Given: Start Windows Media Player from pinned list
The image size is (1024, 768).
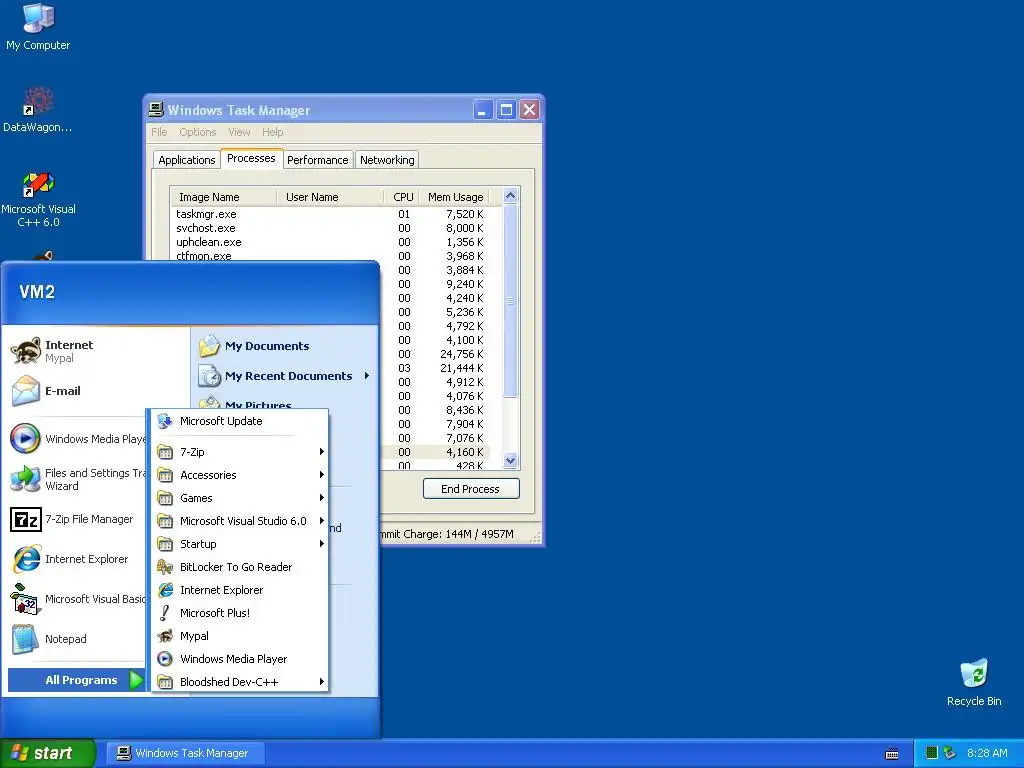Looking at the screenshot, I should click(78, 439).
